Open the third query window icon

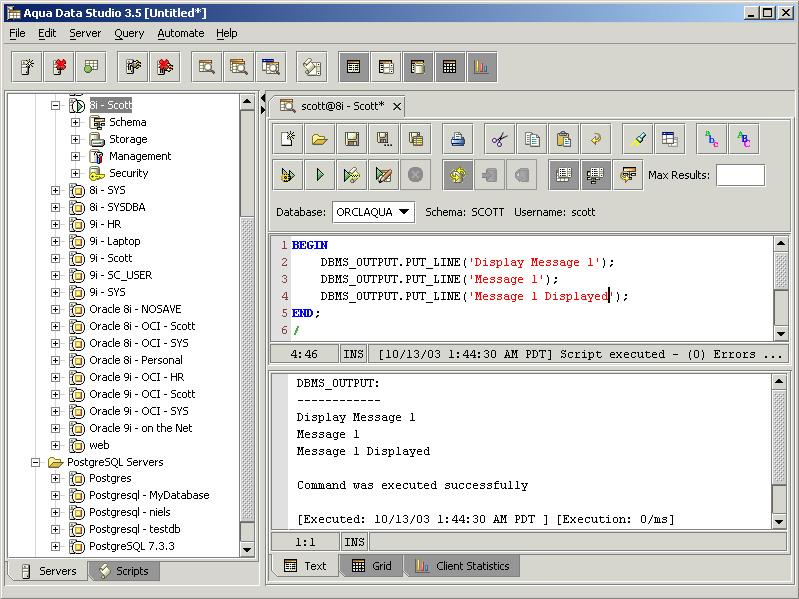(x=271, y=67)
